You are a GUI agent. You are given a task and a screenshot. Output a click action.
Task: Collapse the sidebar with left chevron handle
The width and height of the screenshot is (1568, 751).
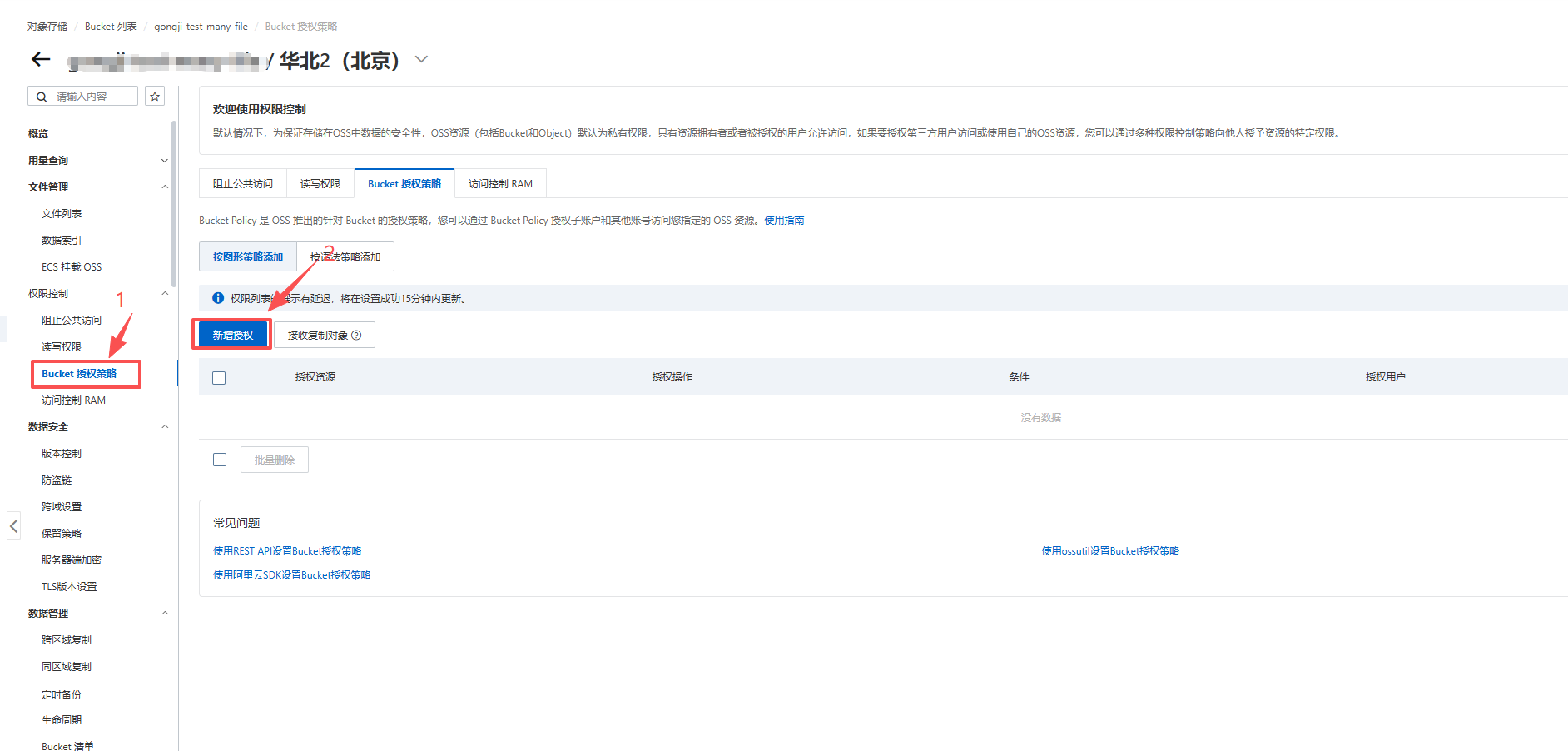pyautogui.click(x=13, y=526)
